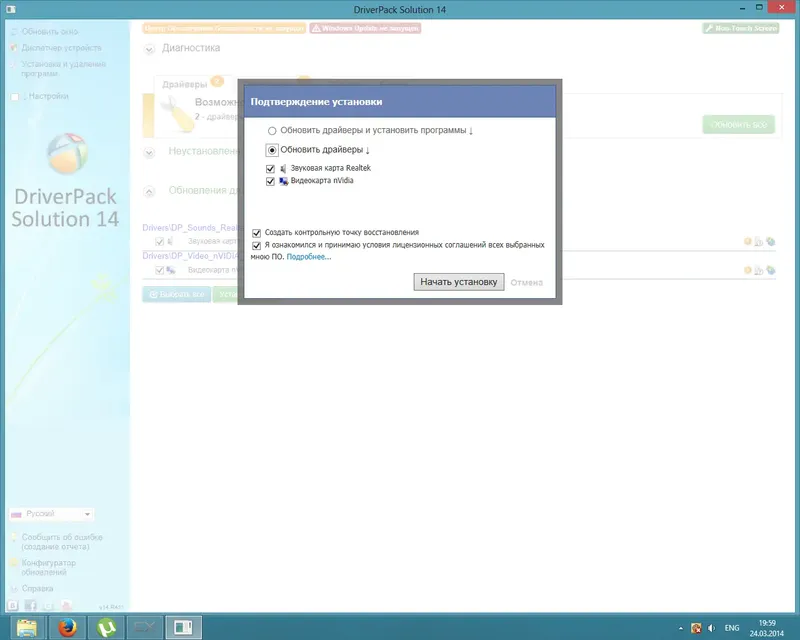The width and height of the screenshot is (800, 640).
Task: Click the document icon in Video nVidia row
Action: coord(759,270)
